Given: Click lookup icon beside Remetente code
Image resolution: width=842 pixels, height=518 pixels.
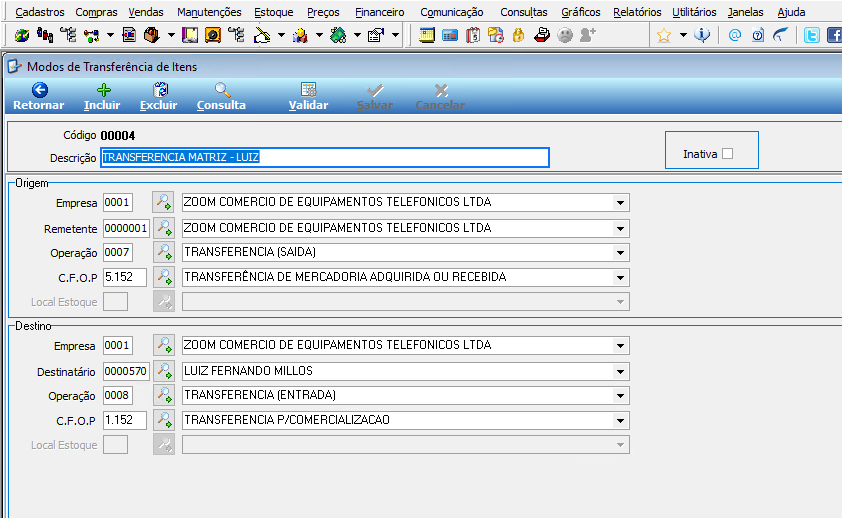Looking at the screenshot, I should click(x=163, y=228).
